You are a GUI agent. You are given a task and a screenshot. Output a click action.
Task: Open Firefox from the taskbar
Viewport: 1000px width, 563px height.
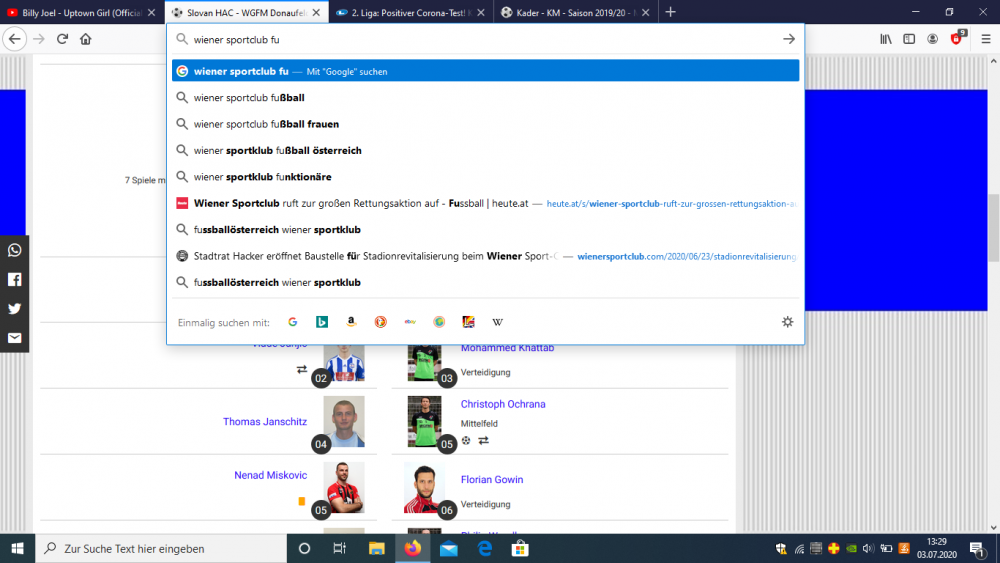coord(413,548)
